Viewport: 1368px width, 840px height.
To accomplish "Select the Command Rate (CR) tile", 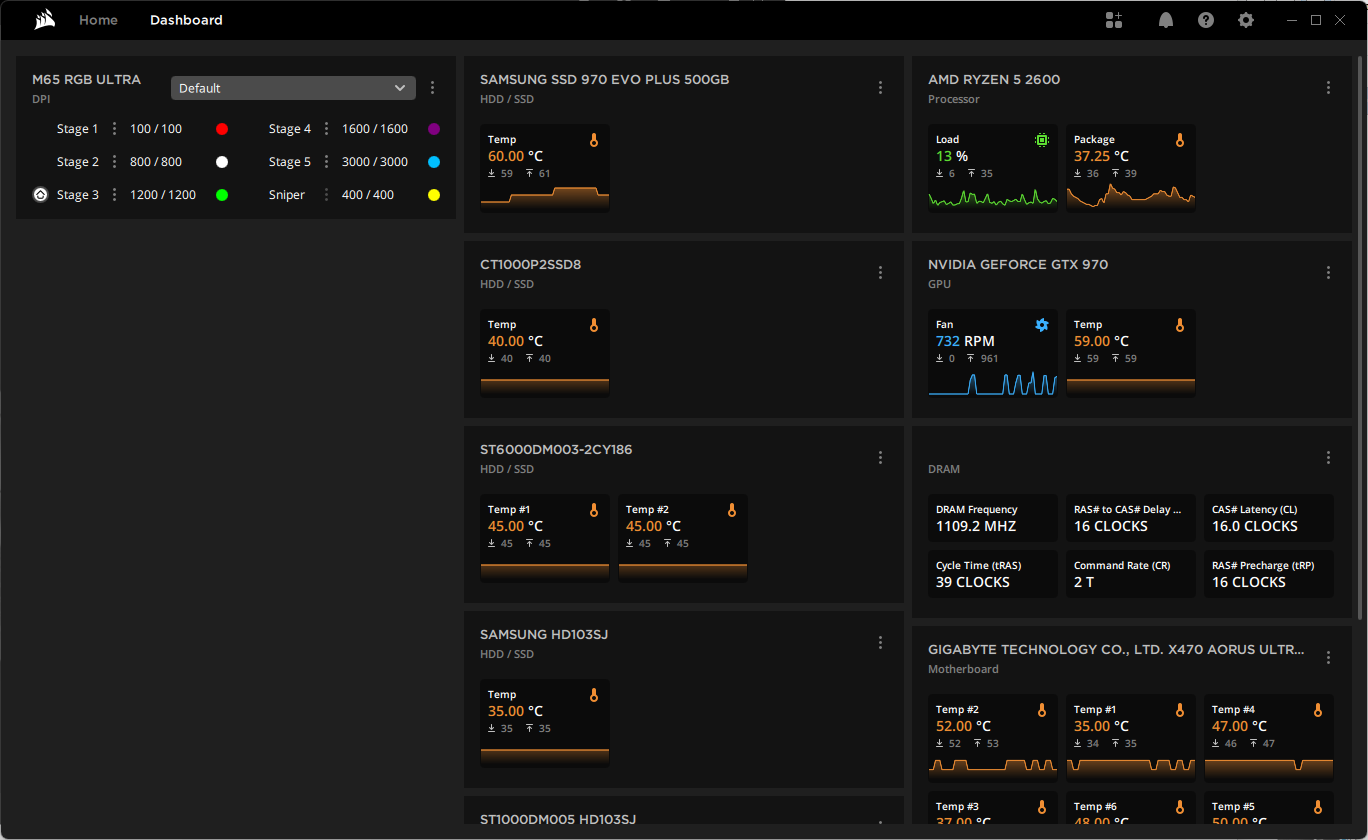I will (x=1131, y=574).
